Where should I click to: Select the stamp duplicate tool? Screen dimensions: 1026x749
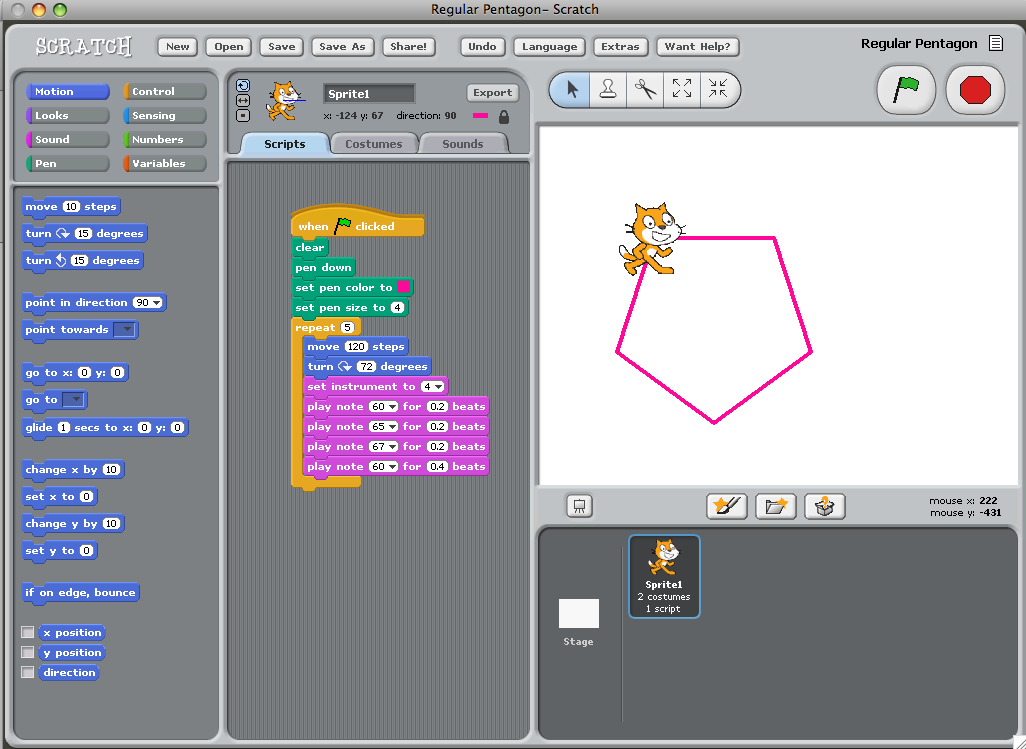point(608,89)
